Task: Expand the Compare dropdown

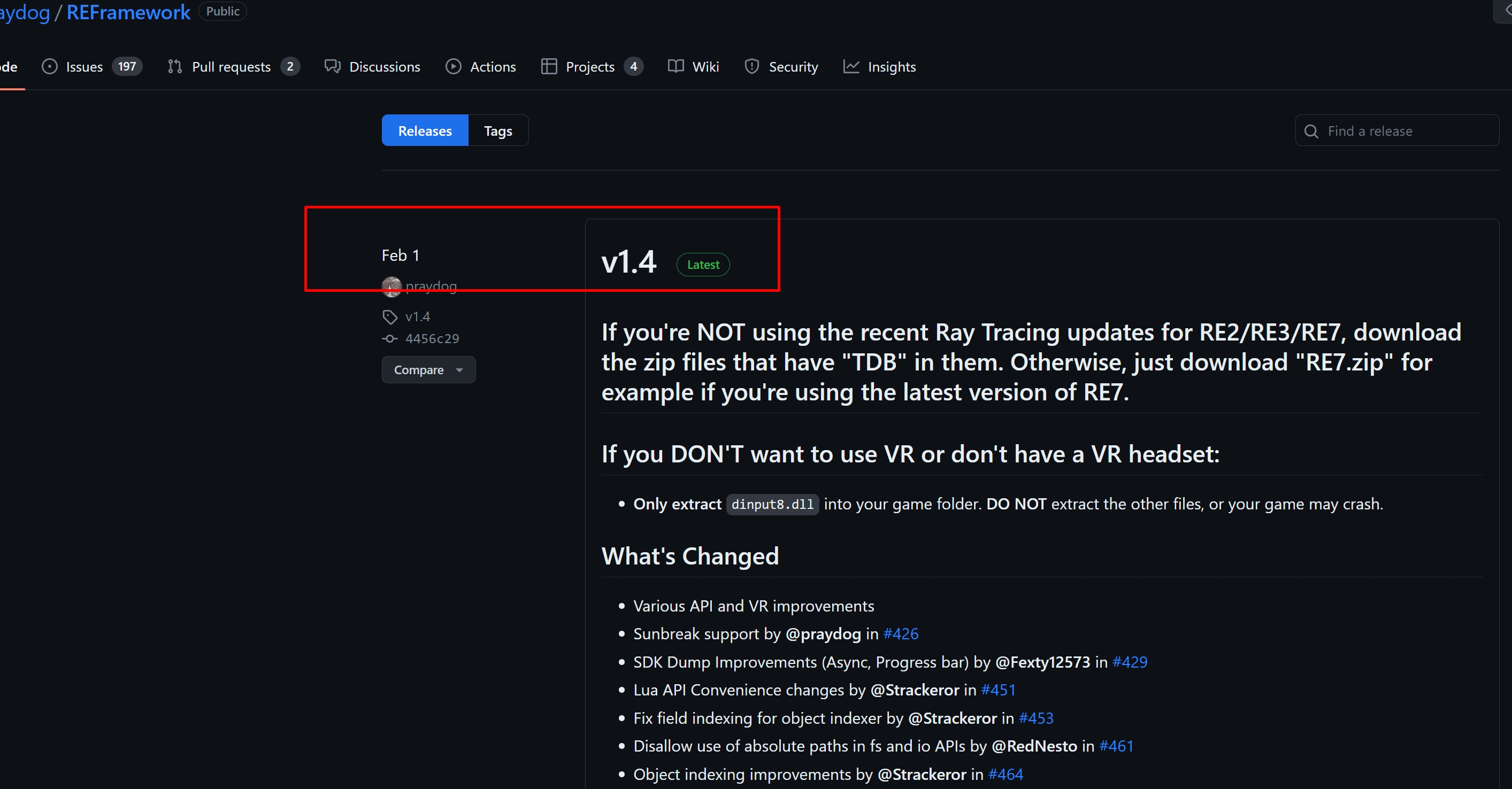Action: pyautogui.click(x=428, y=370)
